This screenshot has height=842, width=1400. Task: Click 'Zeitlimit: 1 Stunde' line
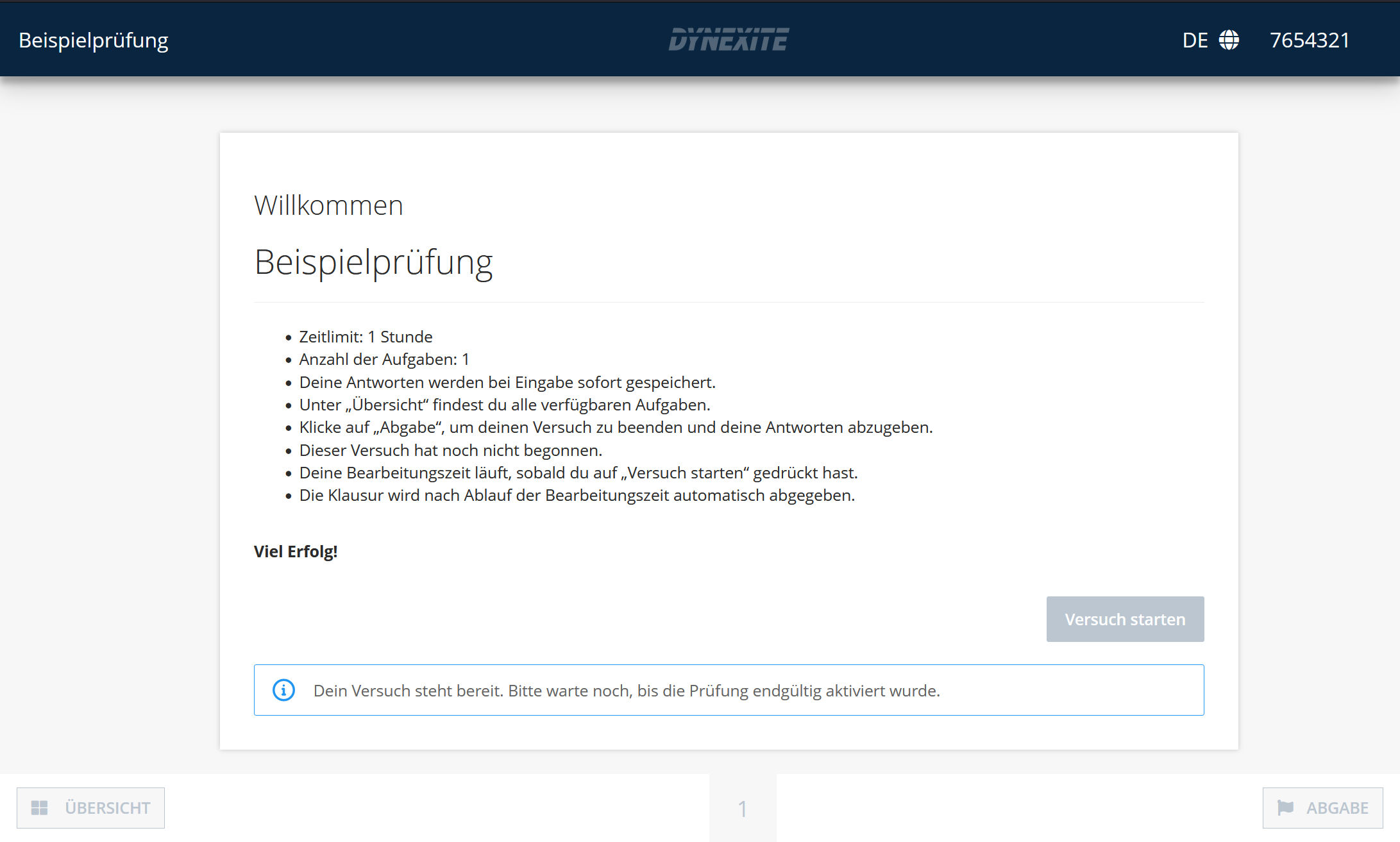tap(366, 337)
